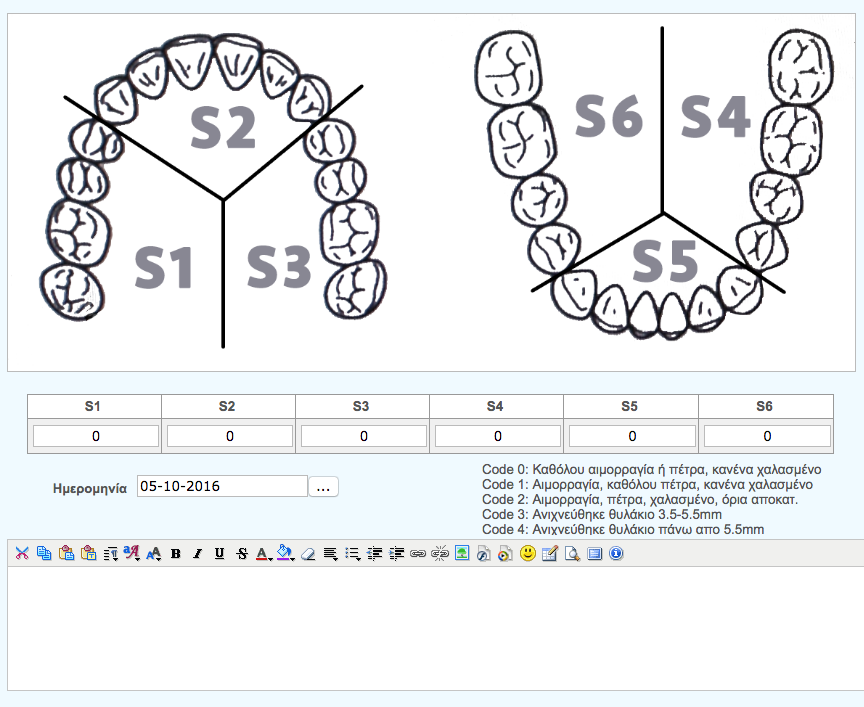The image size is (864, 707).
Task: Toggle italic formatting
Action: [197, 553]
